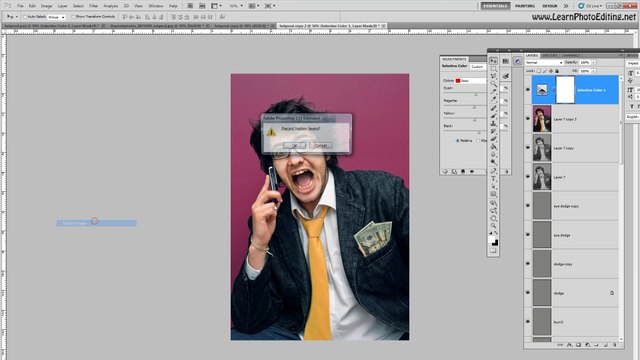Viewport: 640px width, 360px height.
Task: Click the Delete layer trash icon
Action: [x=615, y=345]
